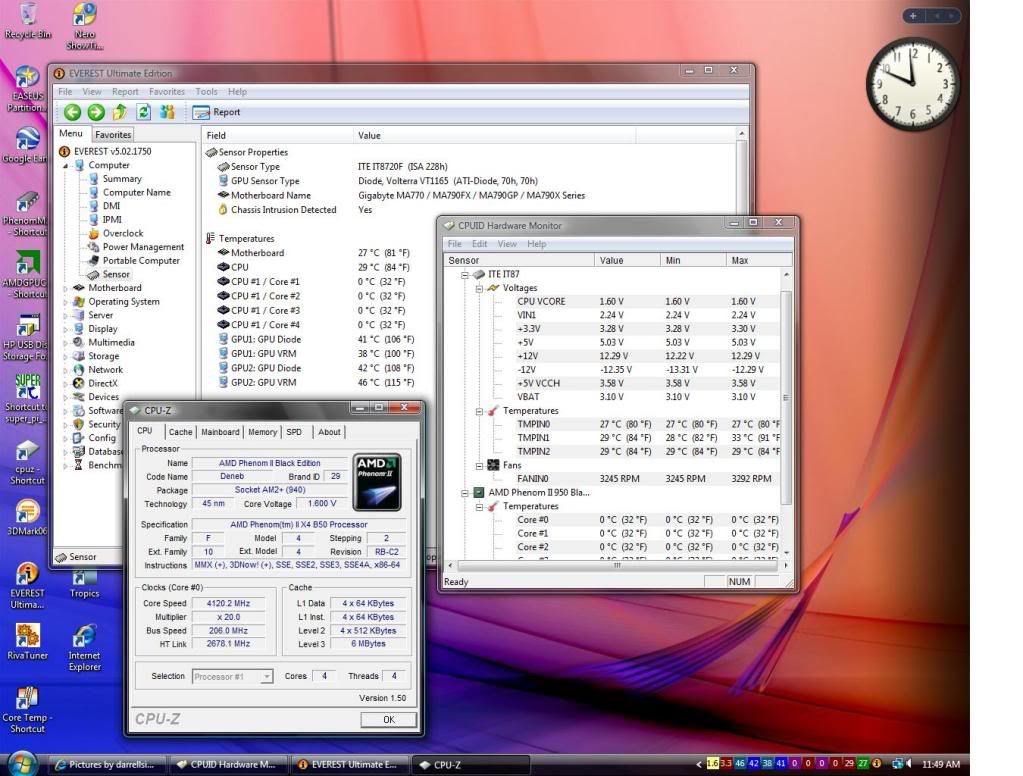Click the taskbar clock showing 11:49 AM
1023x776 pixels.
940,764
